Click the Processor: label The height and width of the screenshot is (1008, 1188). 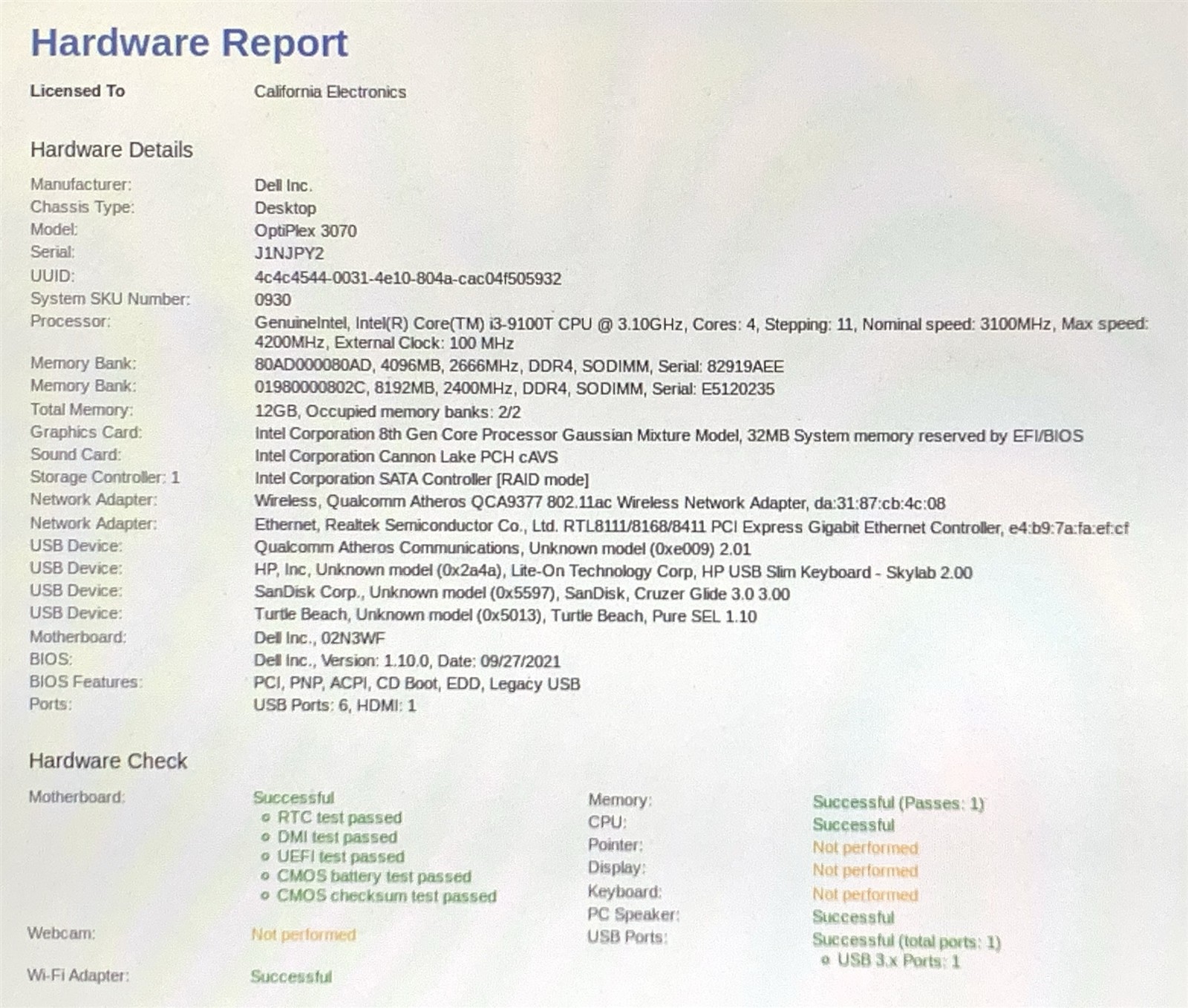(x=71, y=321)
